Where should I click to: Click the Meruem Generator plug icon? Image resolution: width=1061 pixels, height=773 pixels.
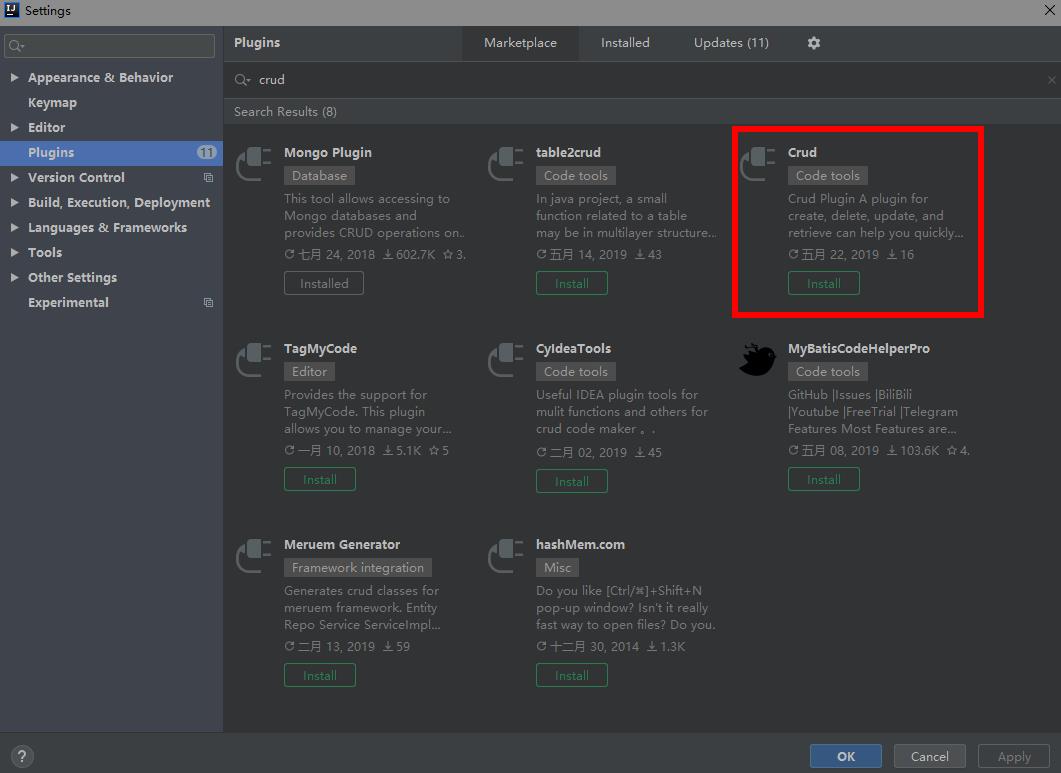coord(253,556)
